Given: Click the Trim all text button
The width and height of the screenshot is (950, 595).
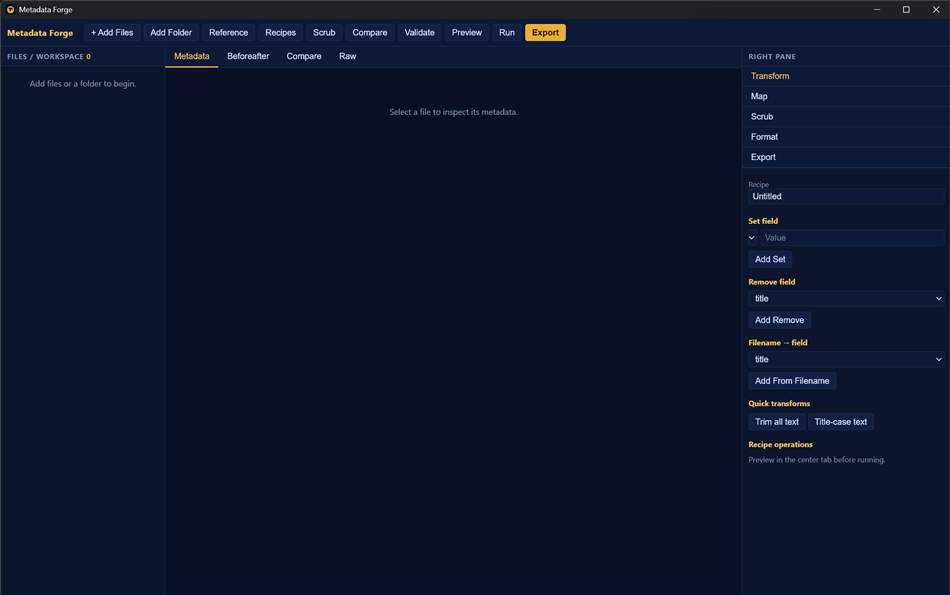Looking at the screenshot, I should click(x=777, y=422).
